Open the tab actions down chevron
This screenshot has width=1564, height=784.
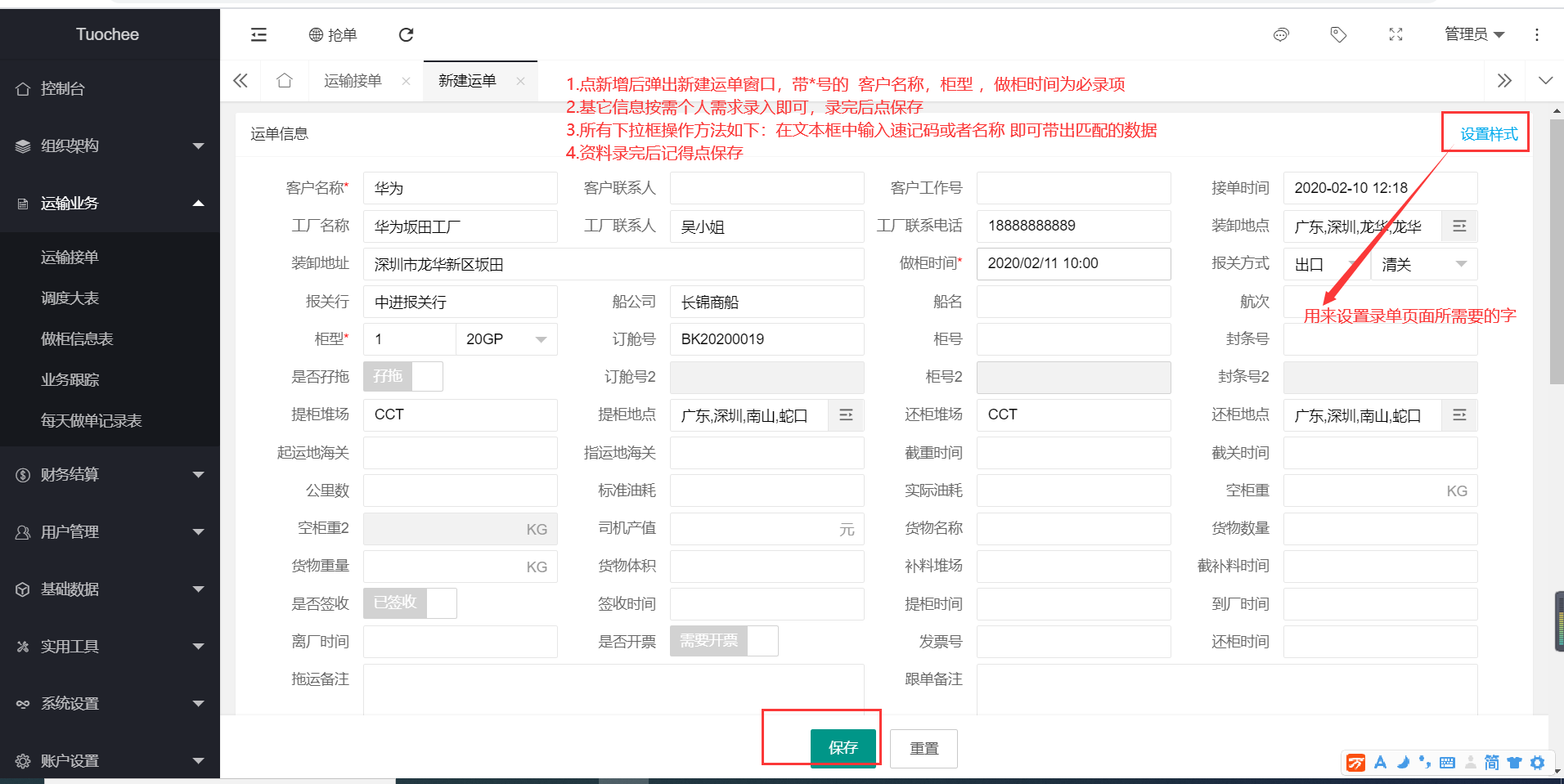pos(1545,80)
